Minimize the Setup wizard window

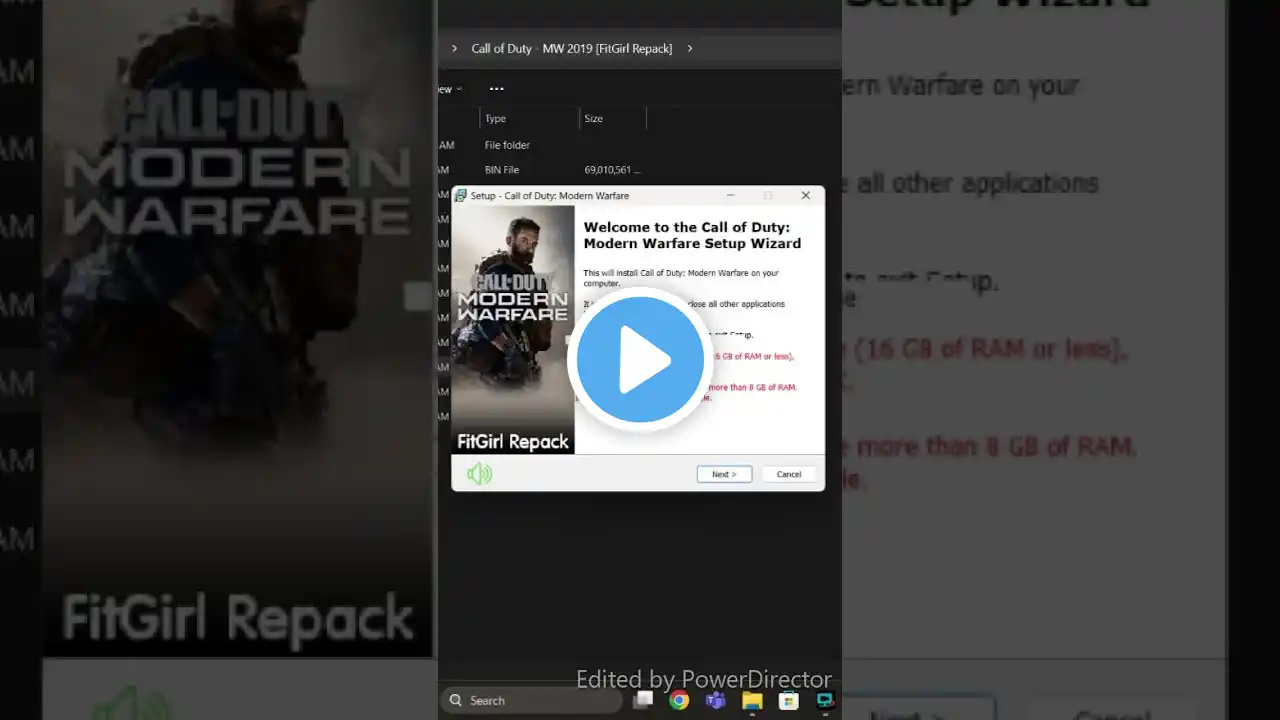pyautogui.click(x=730, y=196)
